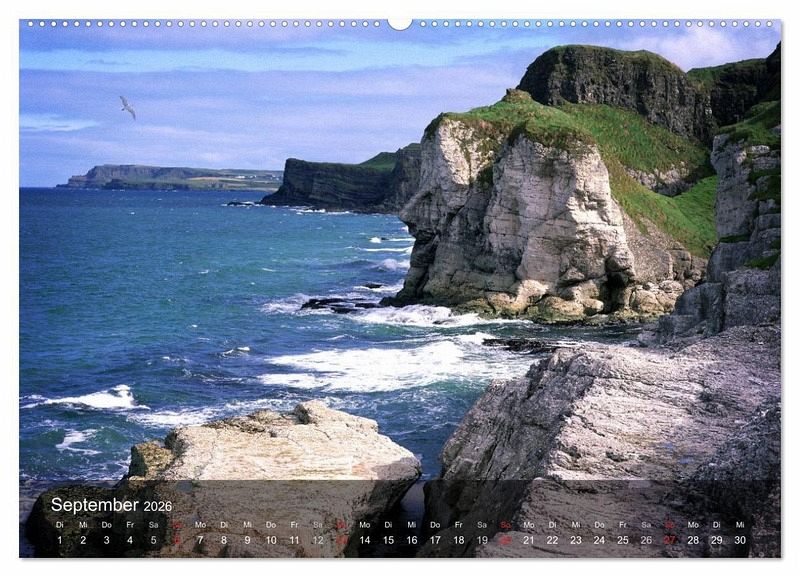
Task: Choose the last day, 30
Action: pos(740,540)
